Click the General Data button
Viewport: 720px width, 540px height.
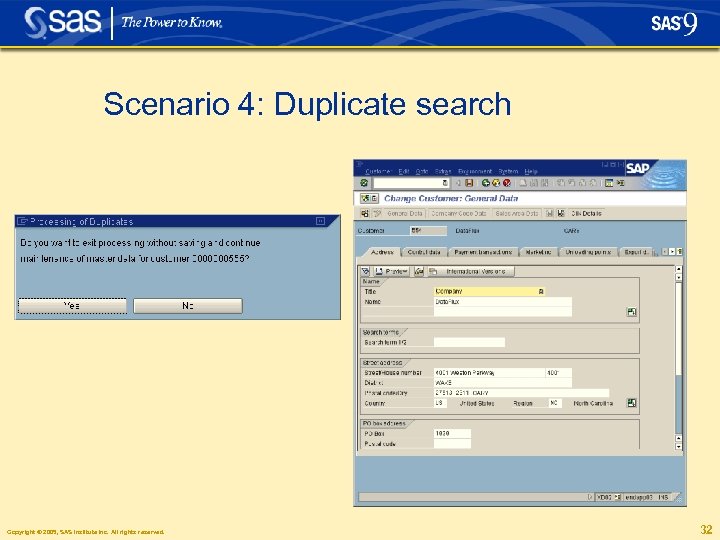coord(405,213)
